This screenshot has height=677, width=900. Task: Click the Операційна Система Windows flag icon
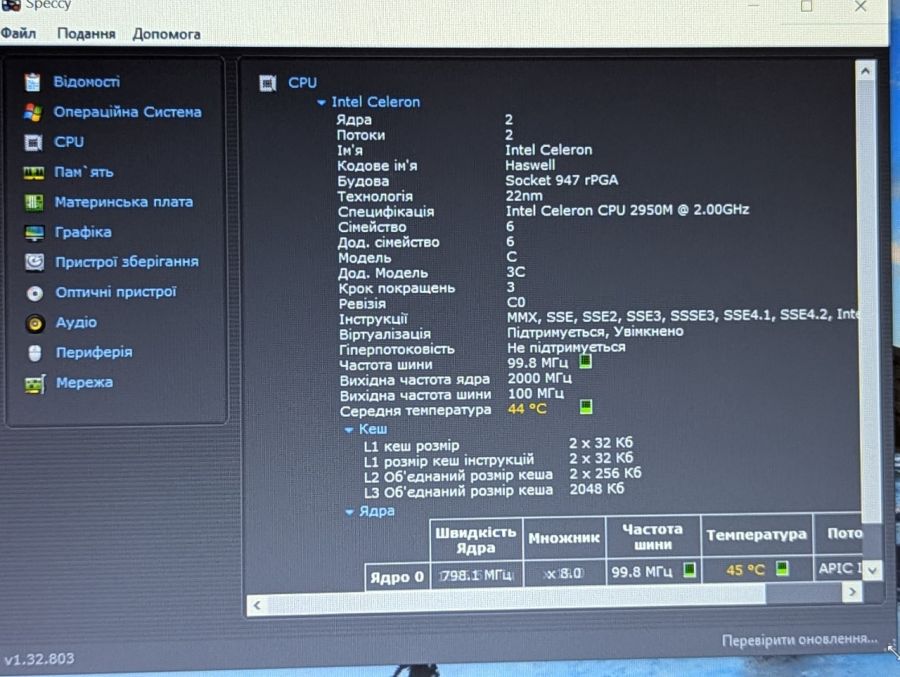pos(33,113)
